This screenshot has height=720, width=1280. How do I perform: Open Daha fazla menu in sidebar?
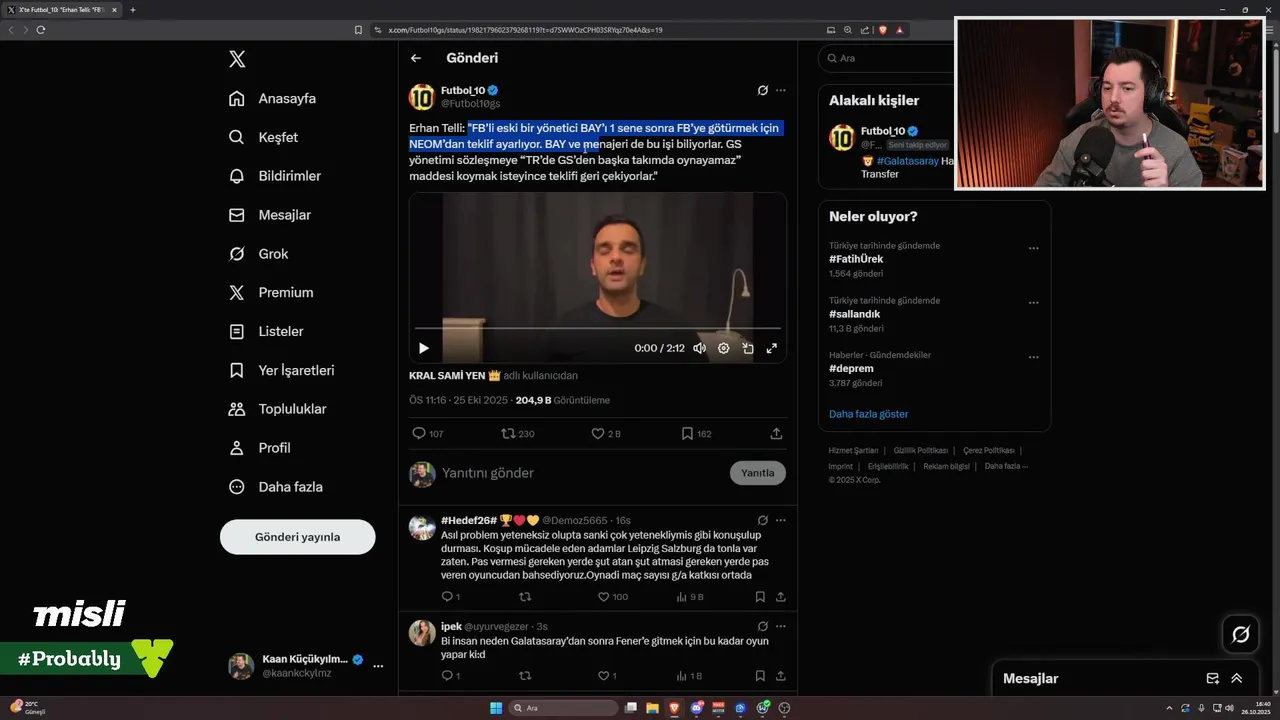(x=275, y=487)
